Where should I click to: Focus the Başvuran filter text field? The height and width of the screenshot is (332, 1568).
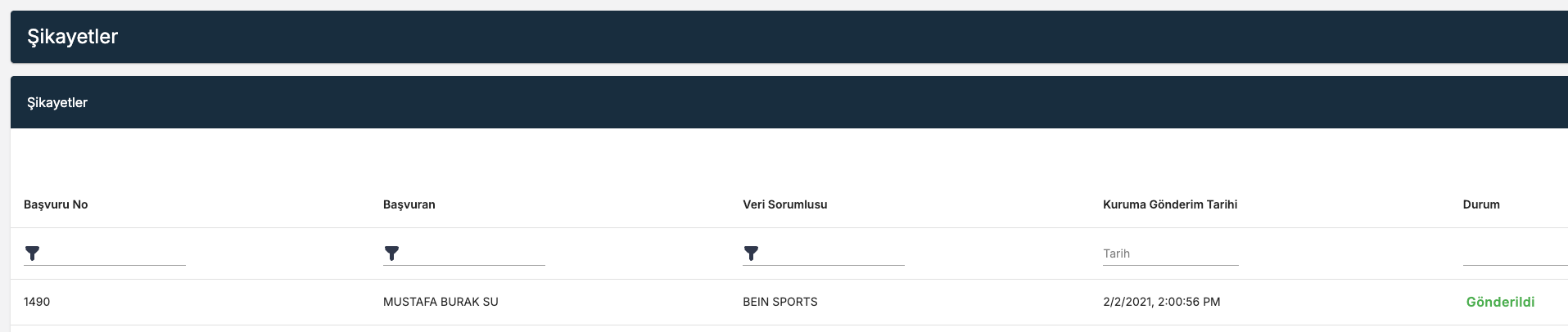pos(473,253)
